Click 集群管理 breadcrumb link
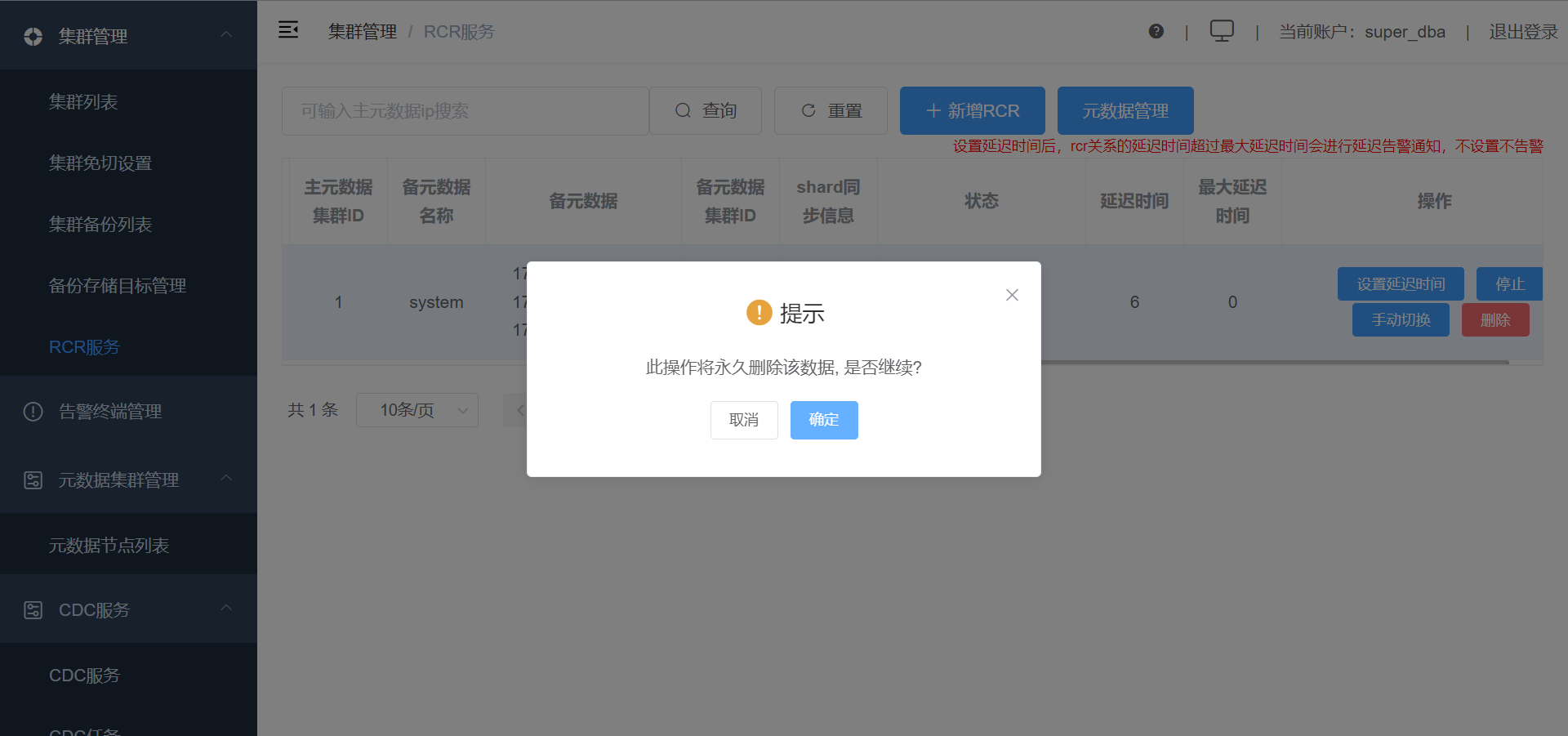1568x736 pixels. point(363,32)
